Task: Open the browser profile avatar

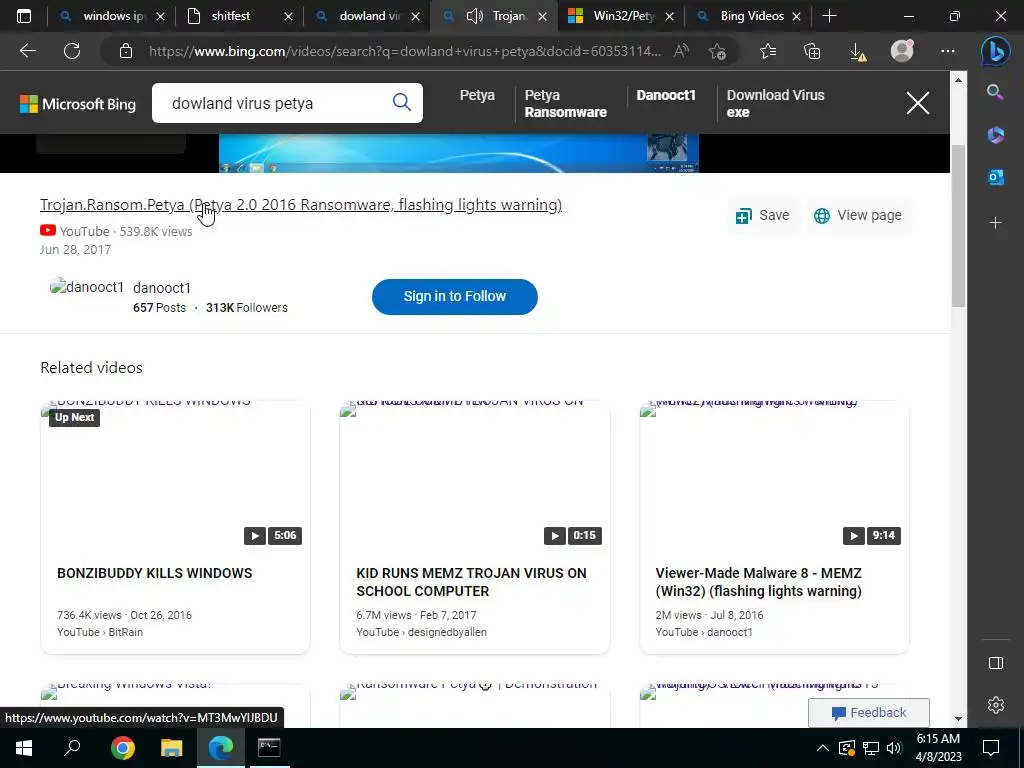Action: pyautogui.click(x=902, y=50)
